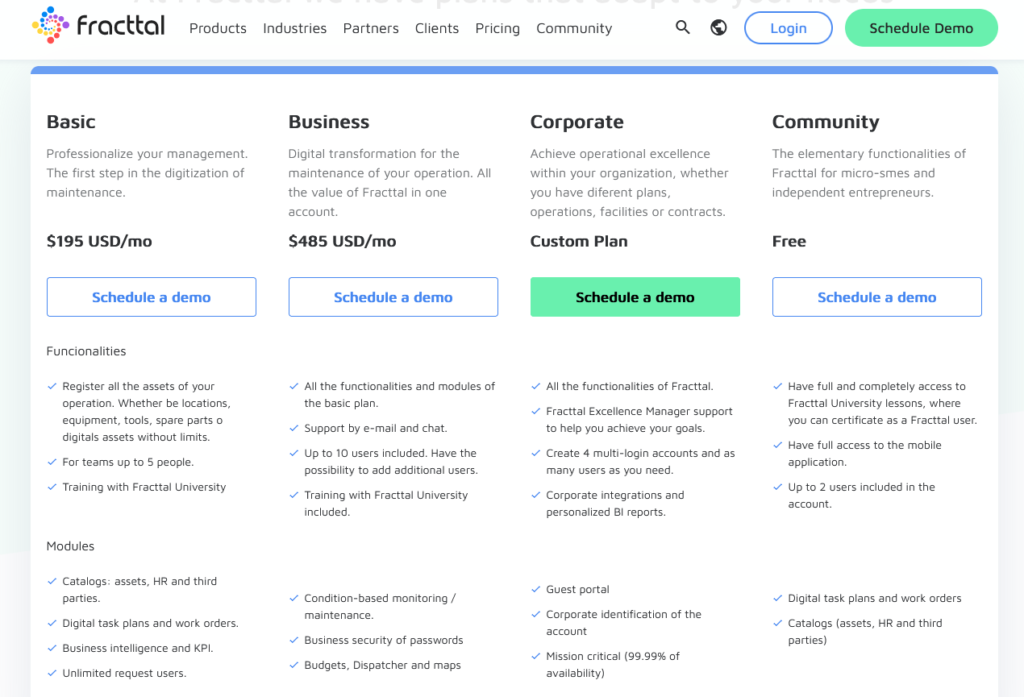Go to the Clients page

[x=437, y=28]
